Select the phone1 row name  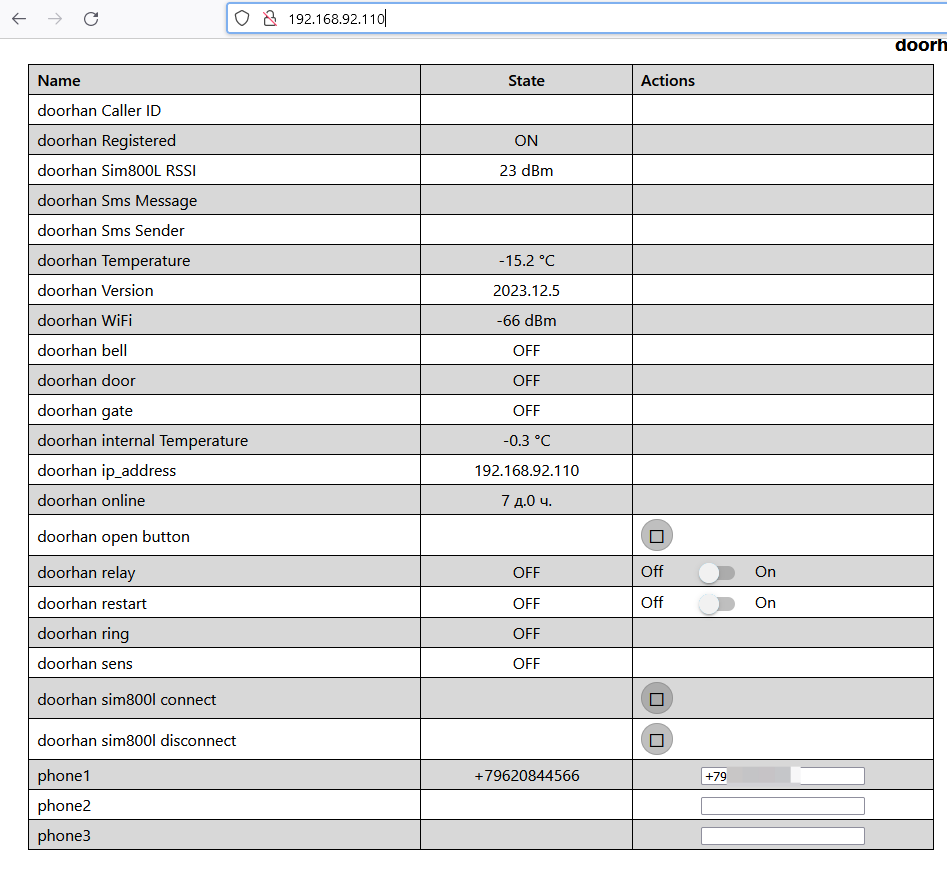tap(63, 776)
